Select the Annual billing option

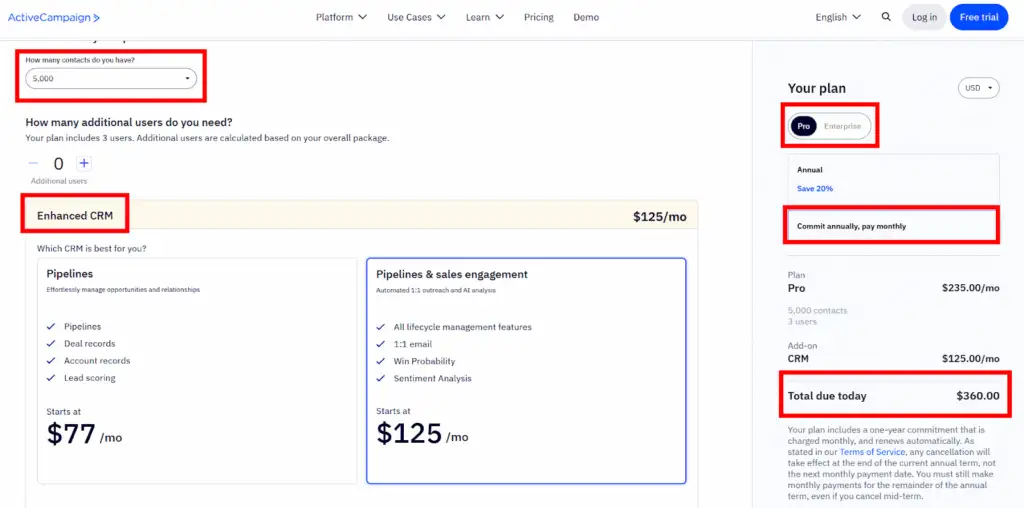(893, 179)
